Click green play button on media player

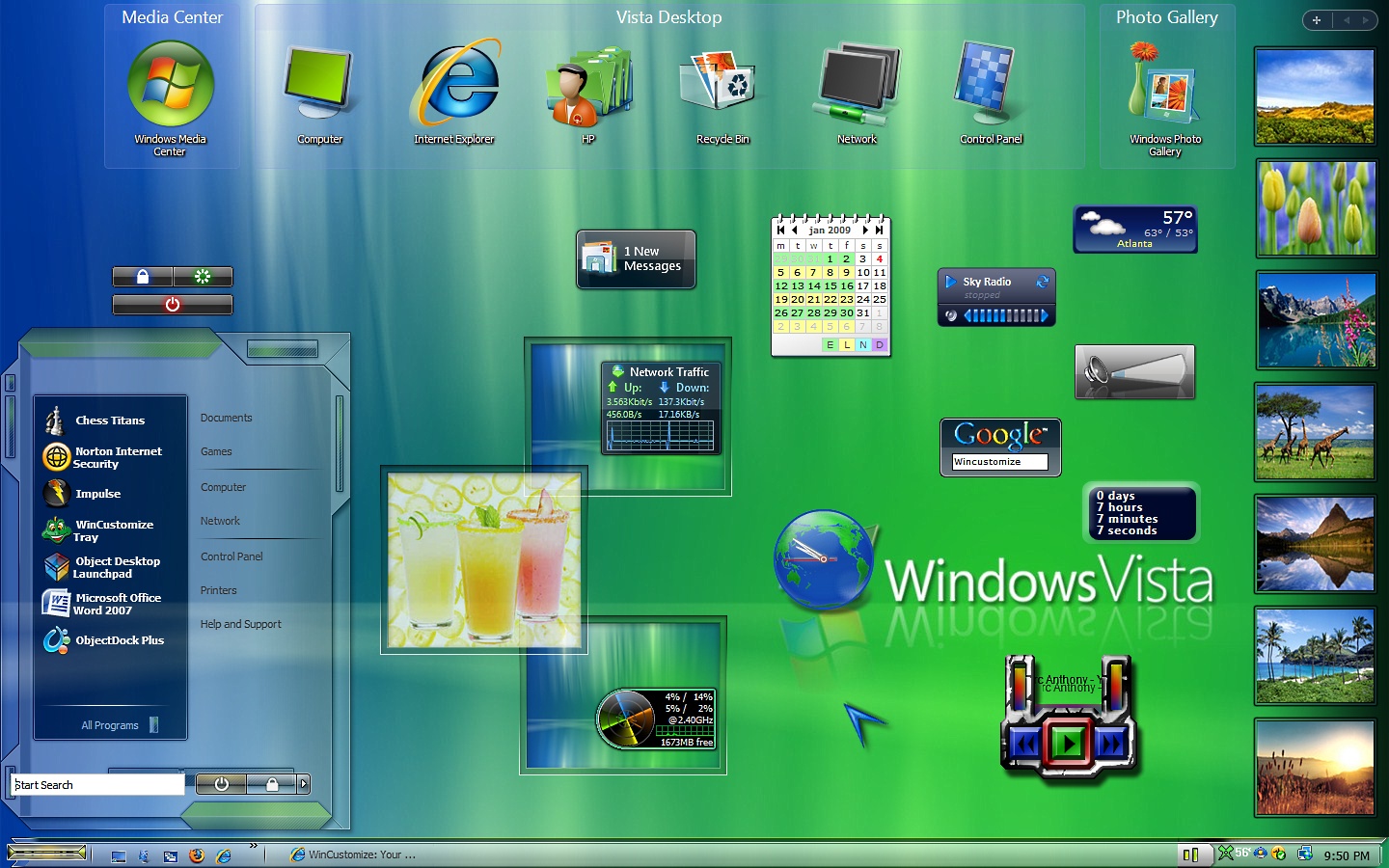pos(1068,744)
